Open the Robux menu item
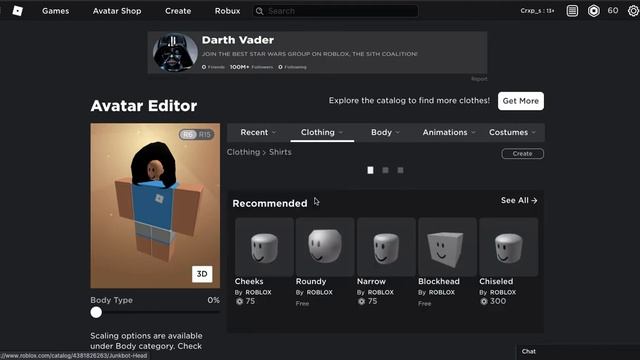The image size is (640, 360). click(x=227, y=11)
